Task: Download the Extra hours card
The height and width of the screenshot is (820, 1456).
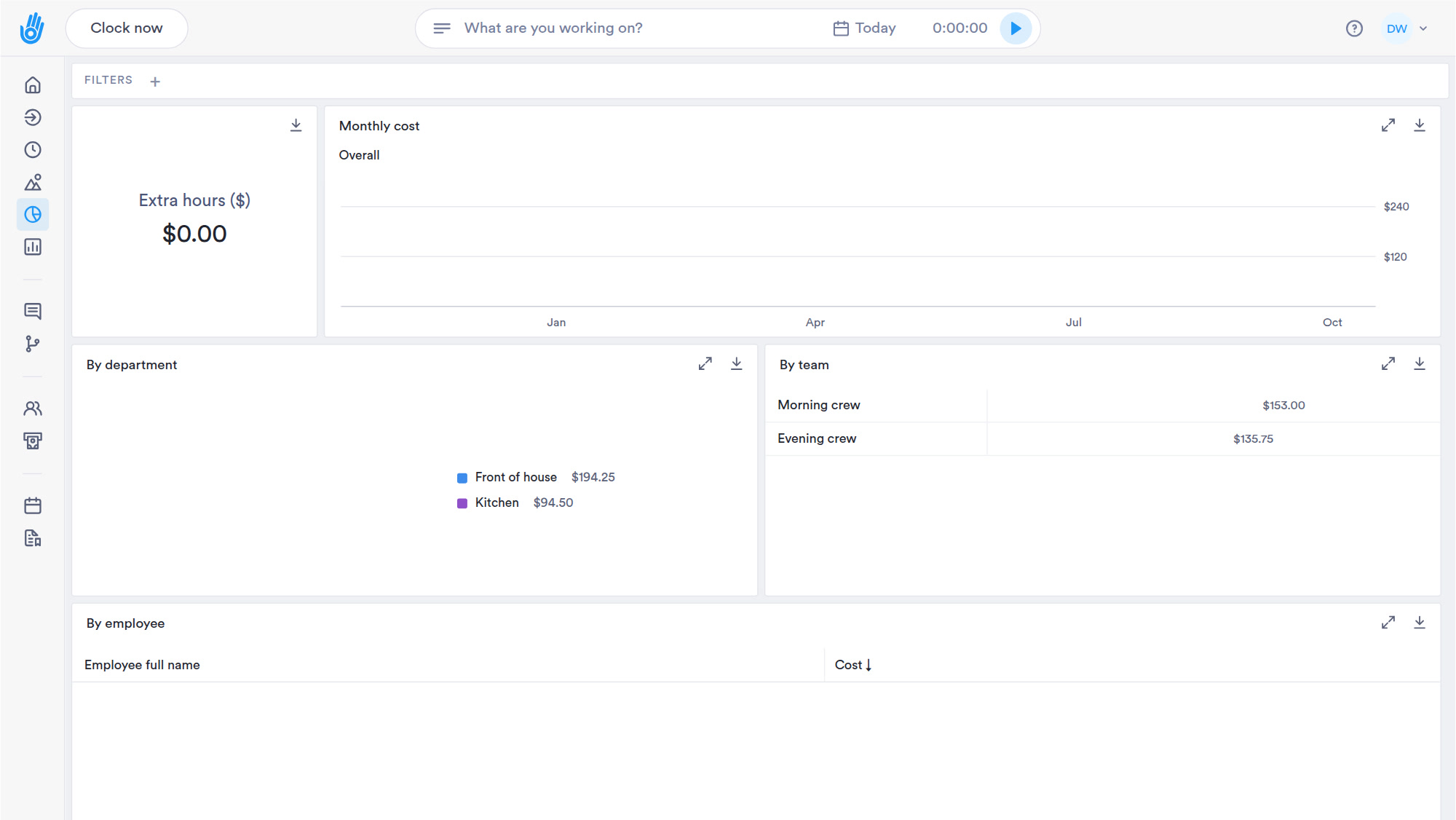Action: coord(296,125)
